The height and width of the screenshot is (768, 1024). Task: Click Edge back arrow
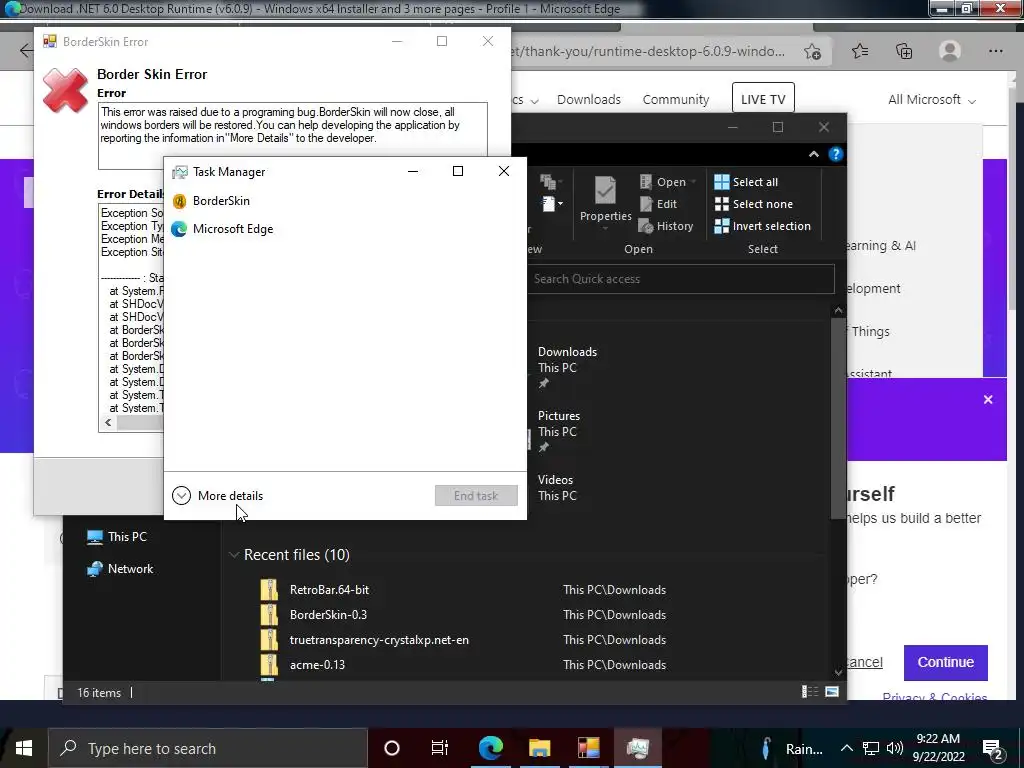(25, 51)
